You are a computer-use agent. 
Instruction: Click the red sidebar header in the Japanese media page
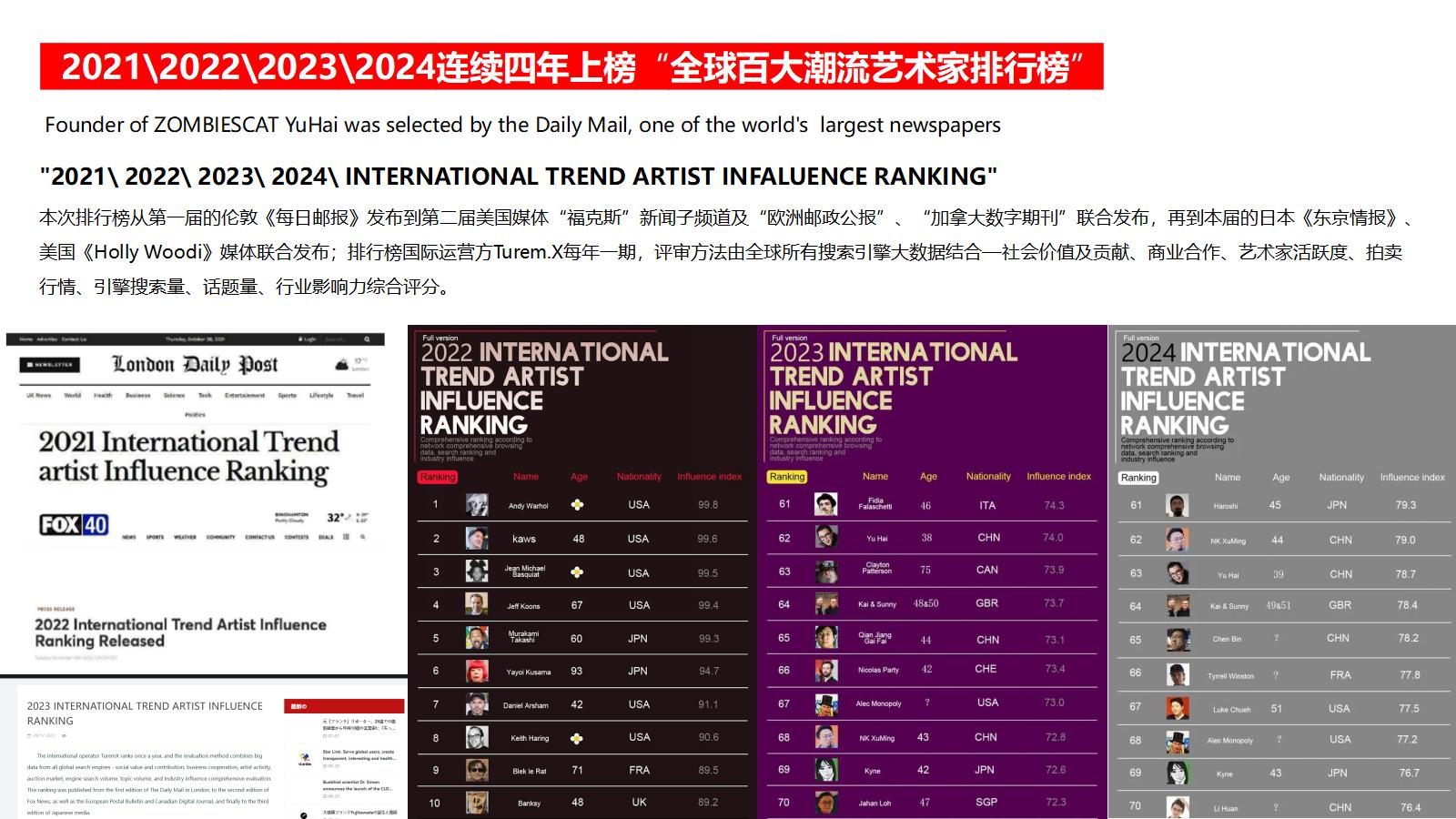pos(346,706)
